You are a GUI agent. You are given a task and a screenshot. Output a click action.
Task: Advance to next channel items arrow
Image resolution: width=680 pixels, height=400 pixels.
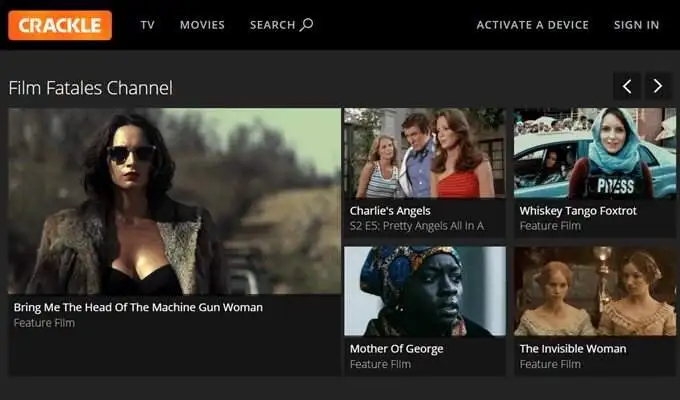[x=658, y=86]
